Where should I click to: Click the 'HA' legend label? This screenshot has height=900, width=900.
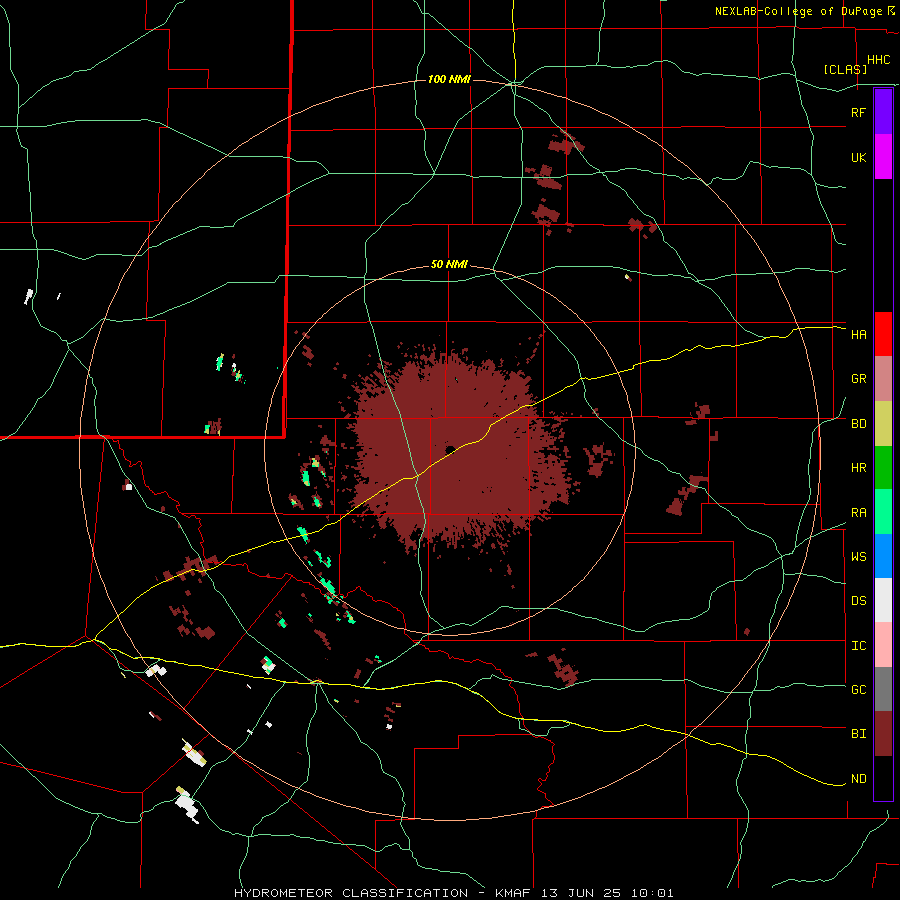click(x=858, y=335)
